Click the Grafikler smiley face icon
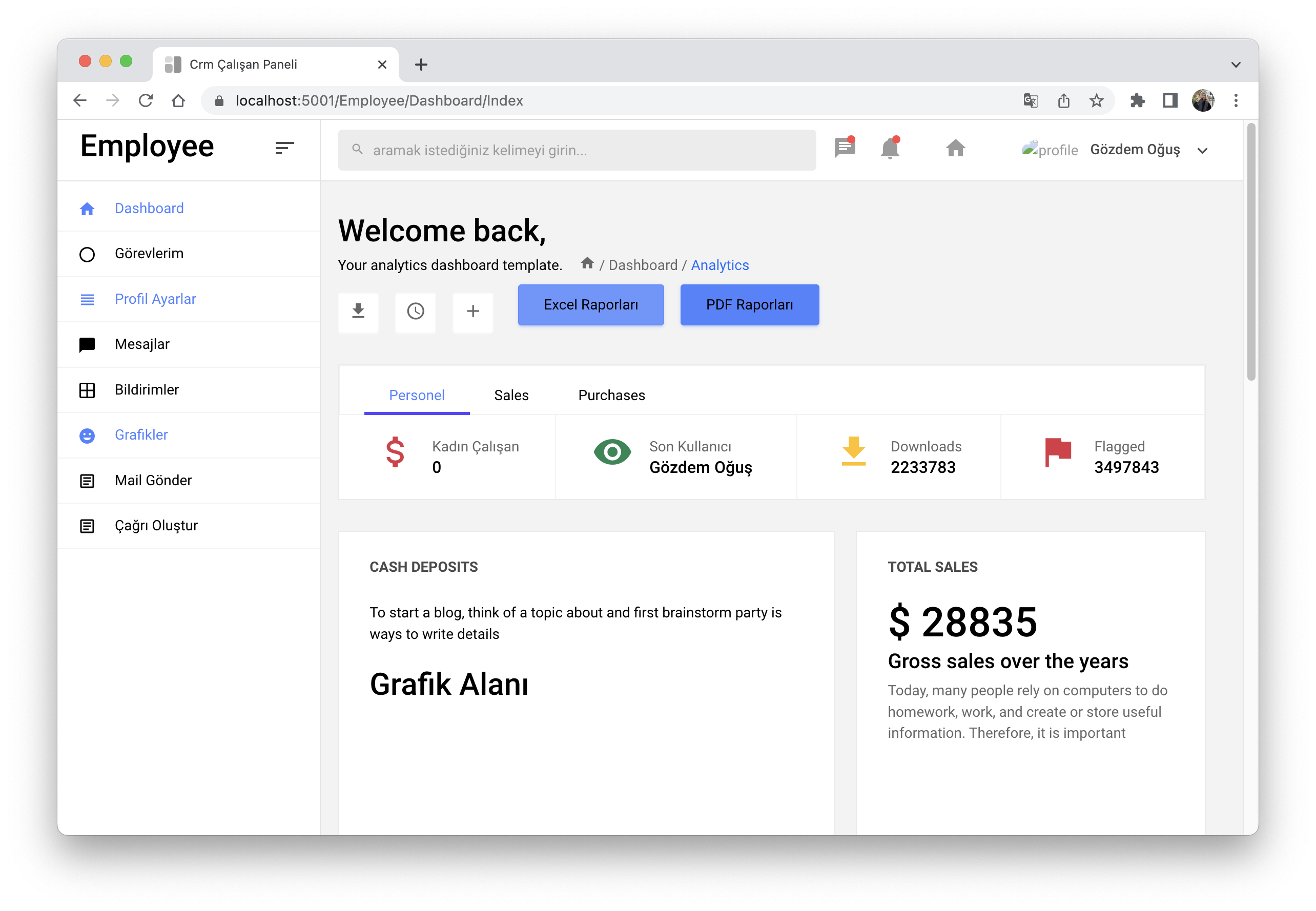Screen dimensions: 1316x911 [87, 436]
